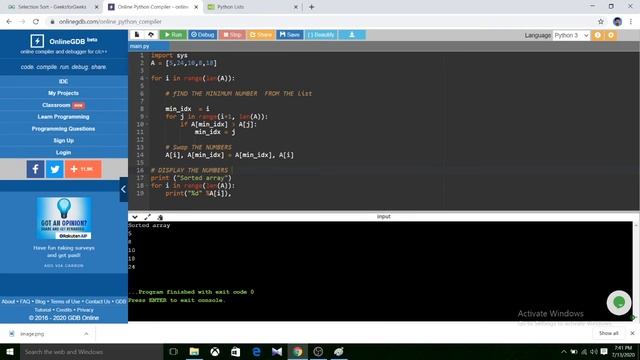Start the Debug session
The width and height of the screenshot is (640, 360).
pos(202,35)
